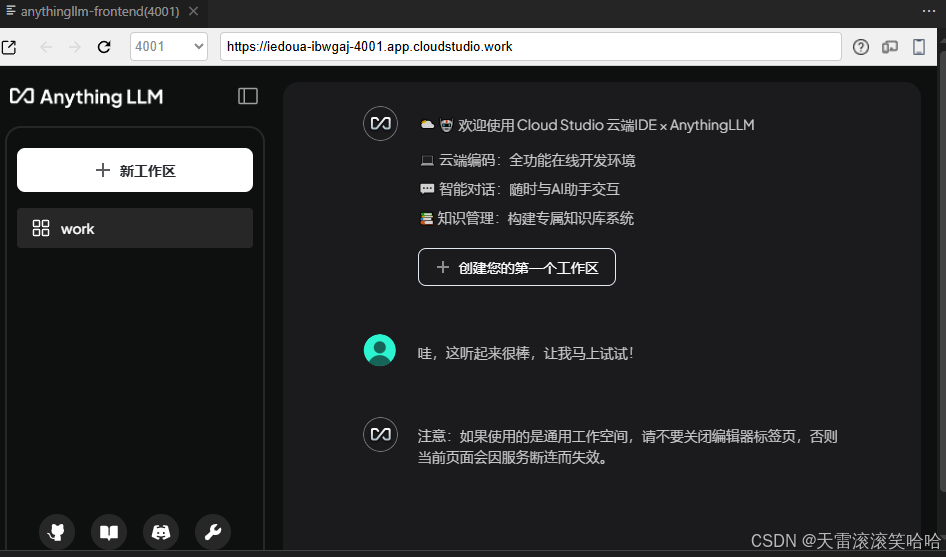Click user message 哇，这听起来很棒

[525, 353]
